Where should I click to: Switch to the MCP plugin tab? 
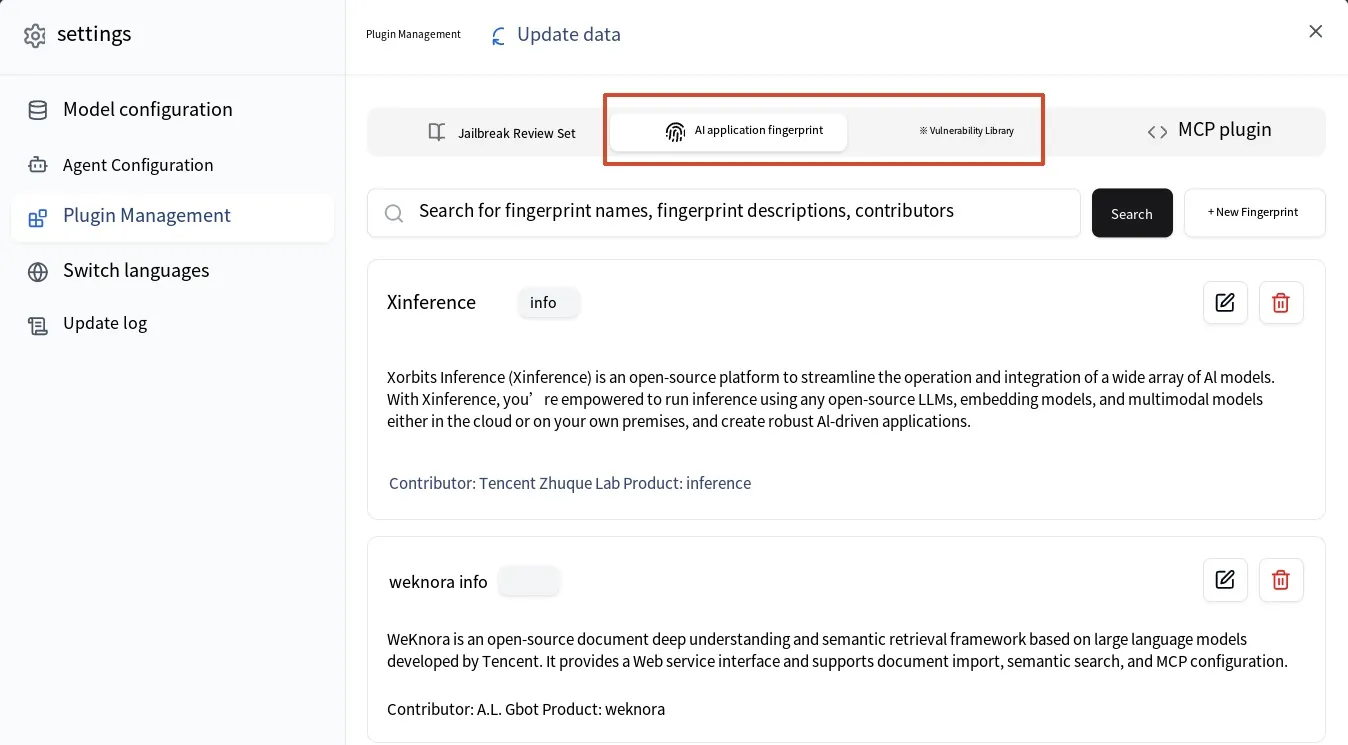[1209, 131]
